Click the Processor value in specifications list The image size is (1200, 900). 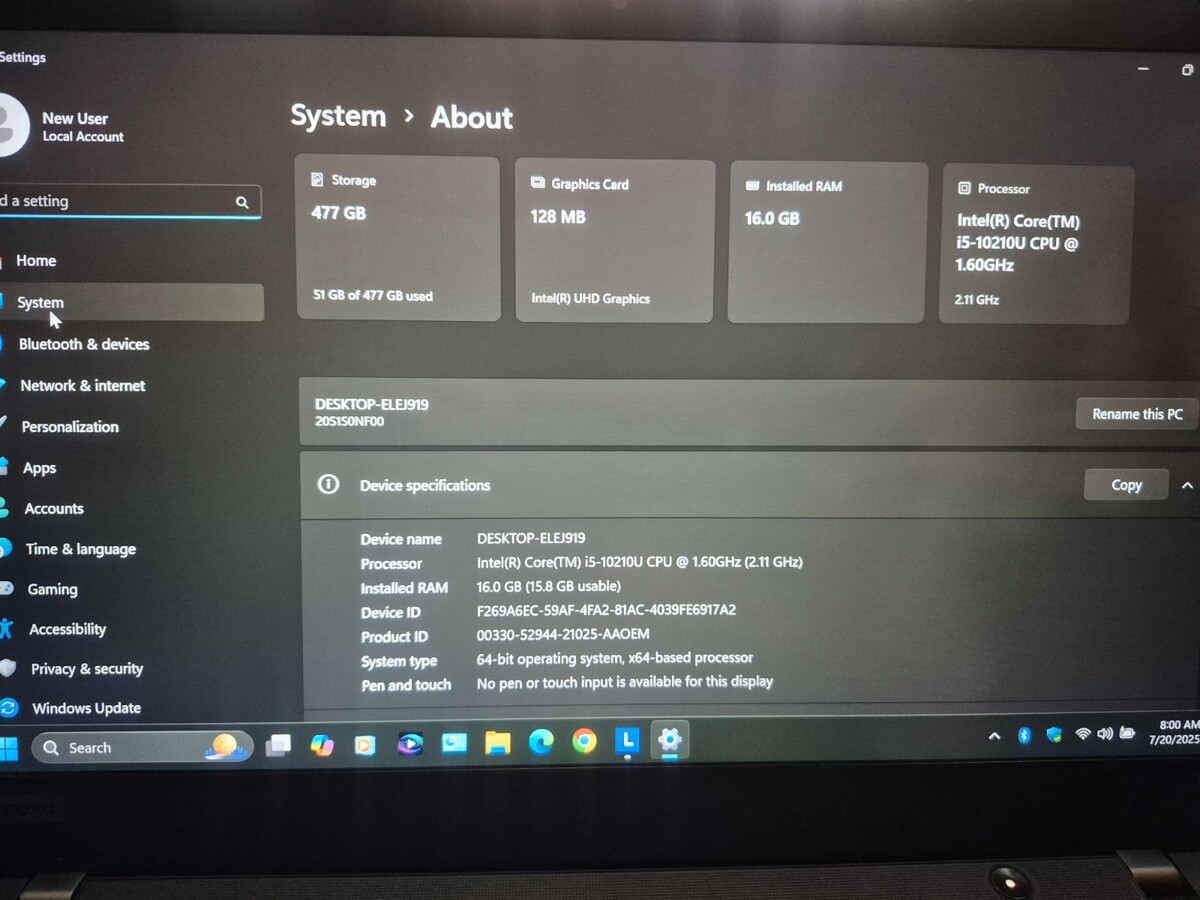pos(640,562)
